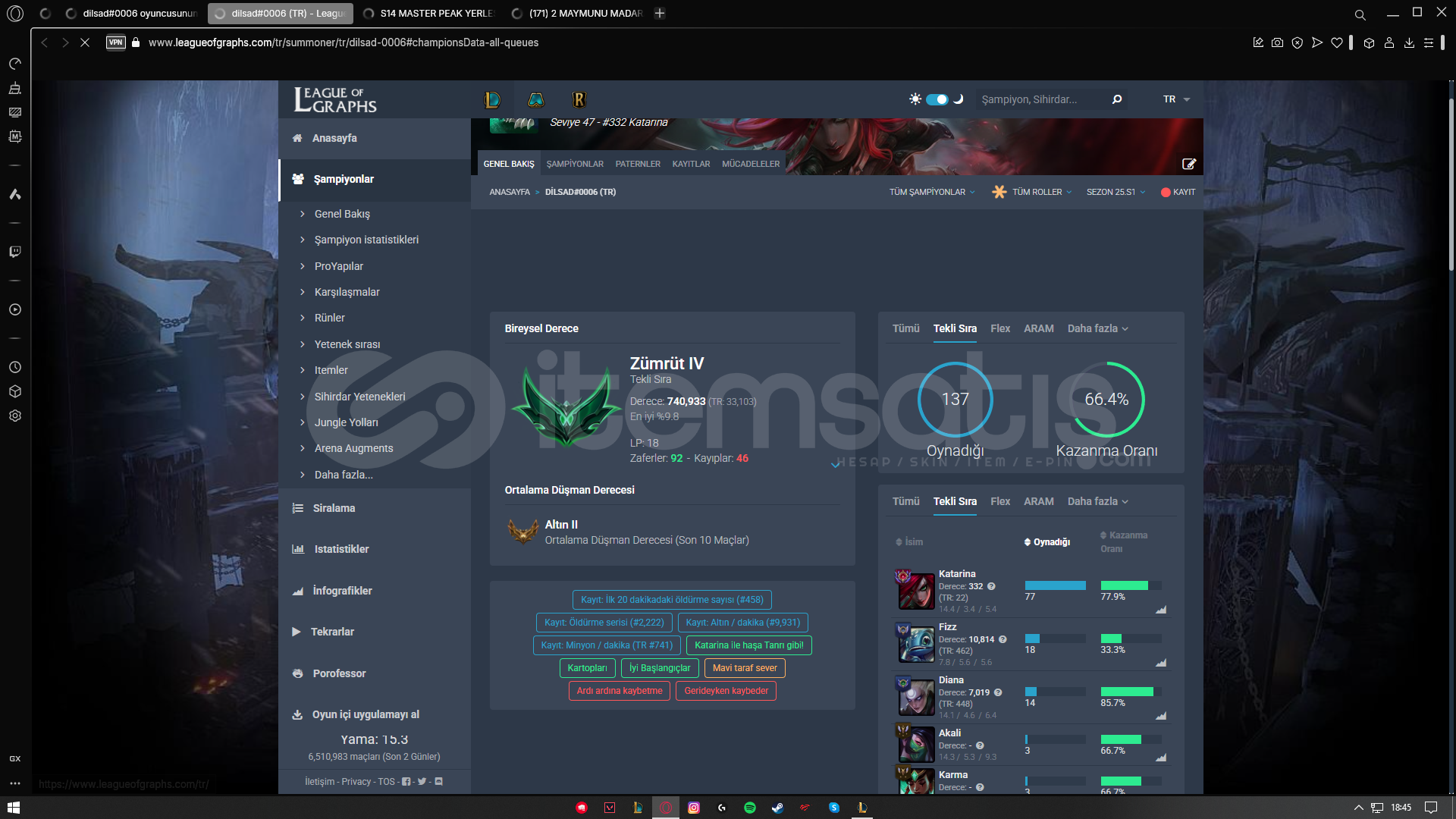Open the Teamfight Tactics icon in header
Image resolution: width=1456 pixels, height=819 pixels.
click(536, 99)
